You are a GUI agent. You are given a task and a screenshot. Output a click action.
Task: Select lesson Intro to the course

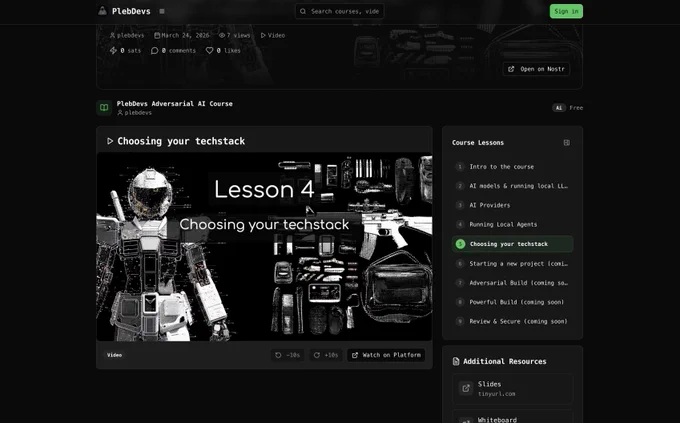[x=512, y=167]
